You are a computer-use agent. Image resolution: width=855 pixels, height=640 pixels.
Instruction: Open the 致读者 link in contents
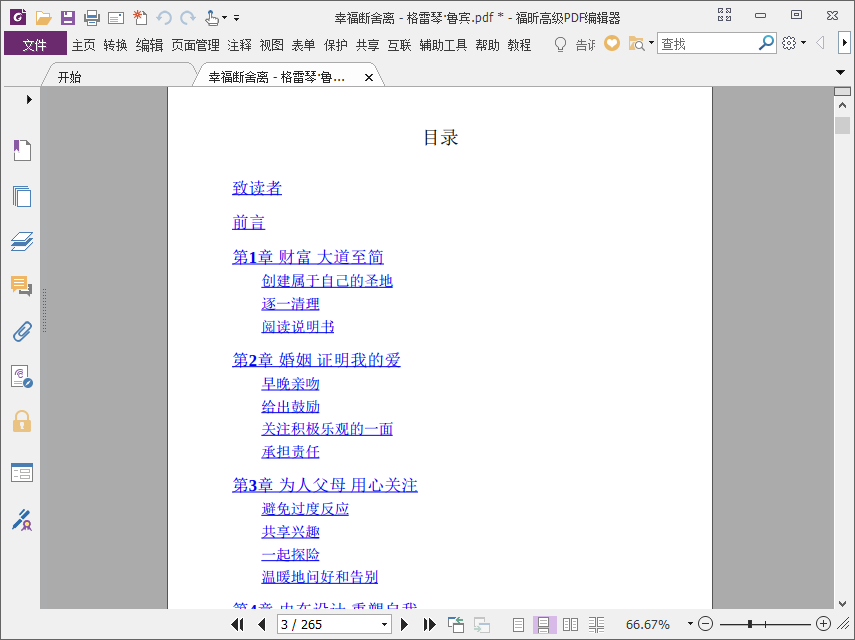[257, 188]
